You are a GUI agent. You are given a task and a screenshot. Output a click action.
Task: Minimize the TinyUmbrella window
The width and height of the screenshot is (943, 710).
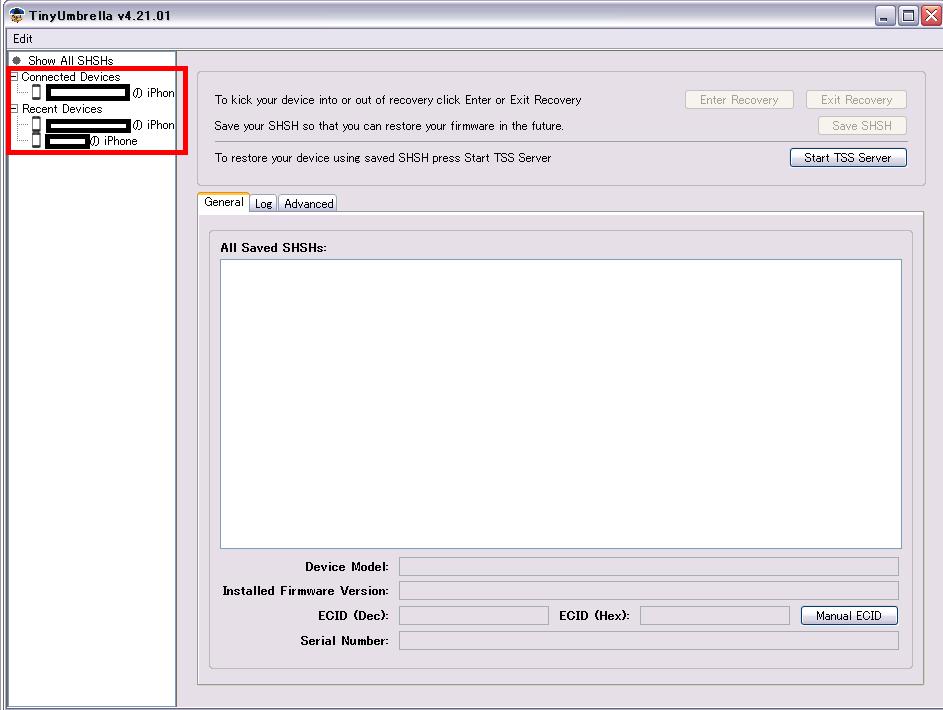coord(885,16)
